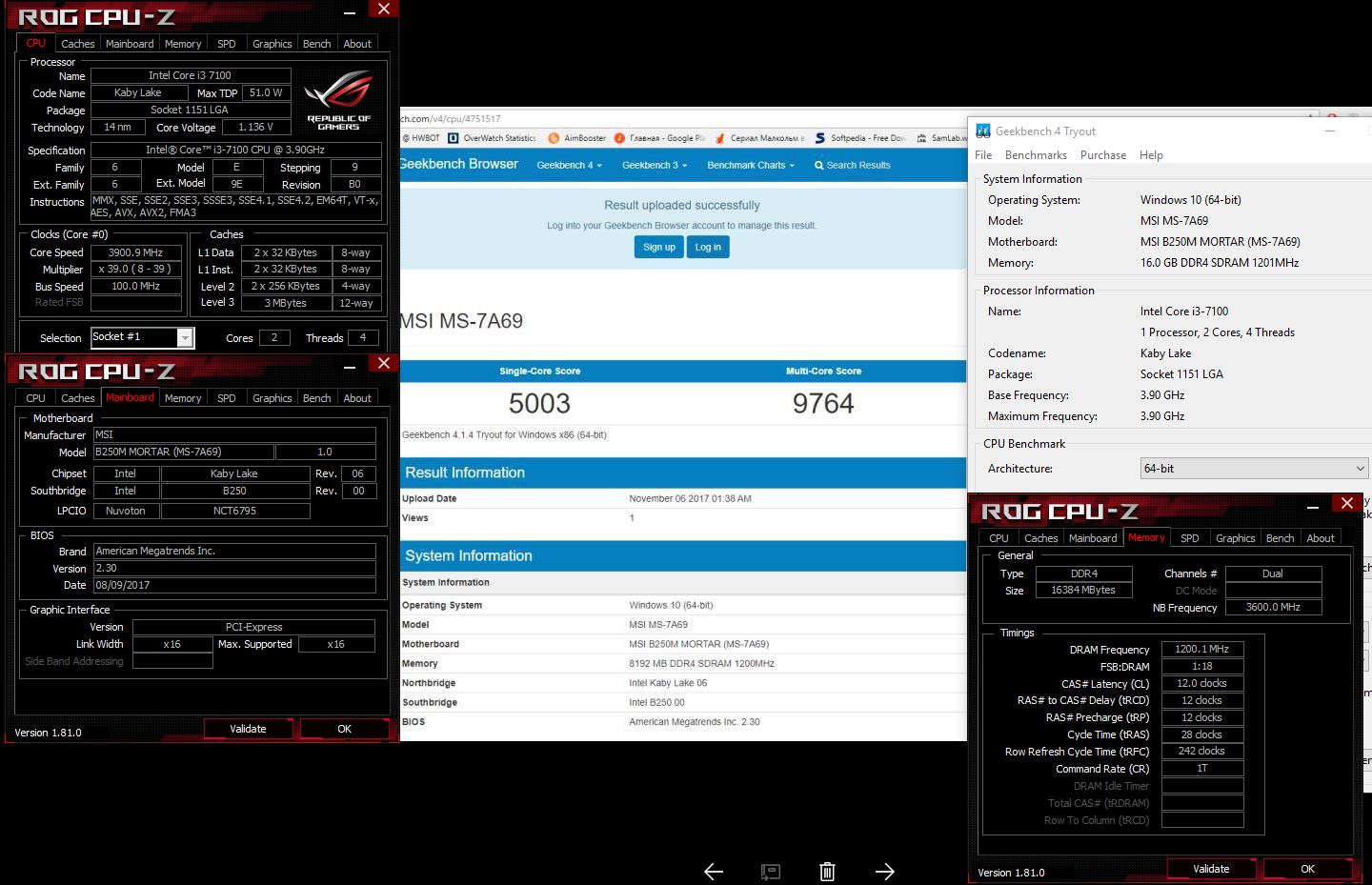This screenshot has height=885, width=1372.
Task: Open the Главная - Google Play bookmark
Action: [x=660, y=138]
